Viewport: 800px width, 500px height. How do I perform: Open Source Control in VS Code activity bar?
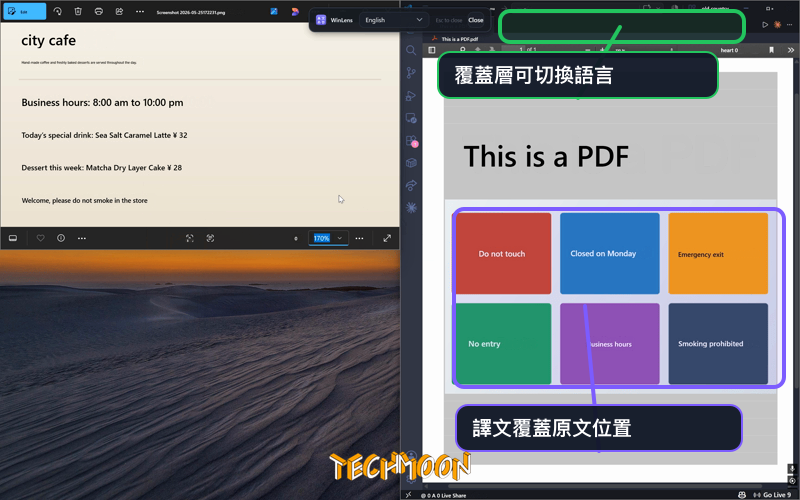click(x=411, y=73)
